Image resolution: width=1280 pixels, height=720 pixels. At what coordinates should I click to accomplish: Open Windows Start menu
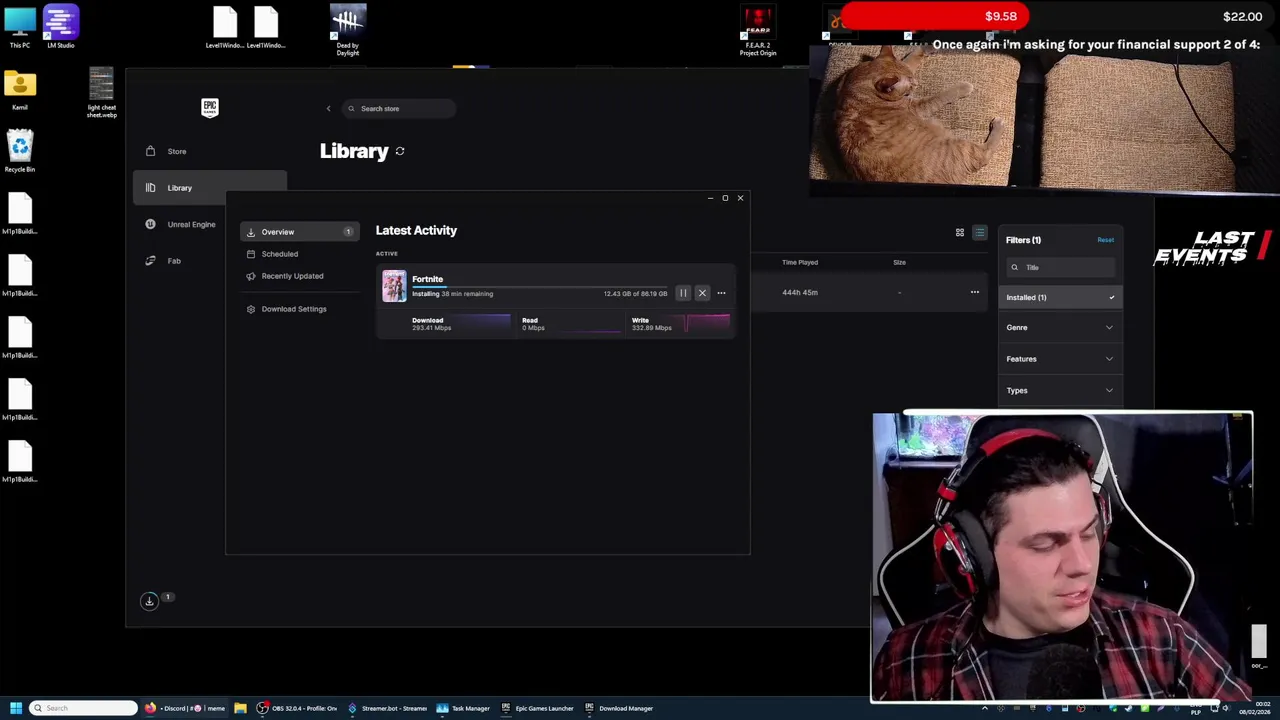point(15,708)
